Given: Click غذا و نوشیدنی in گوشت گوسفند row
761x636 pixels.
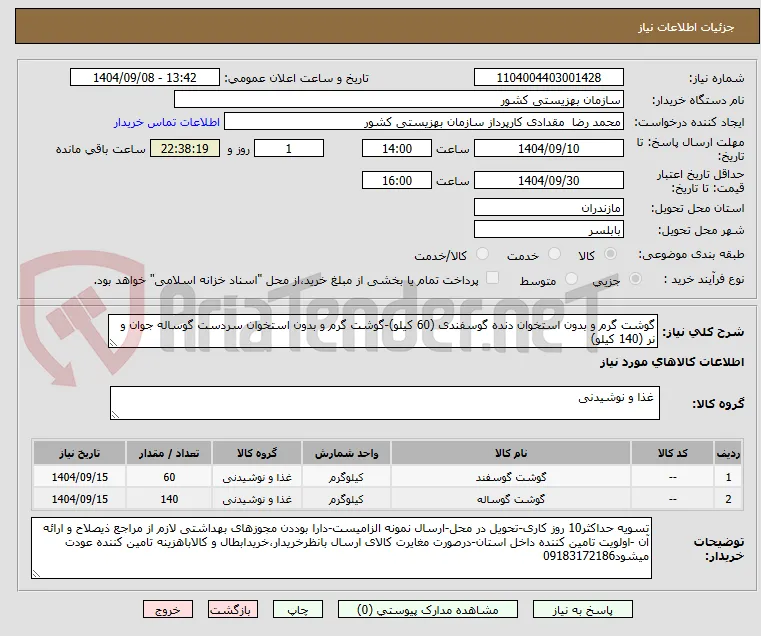Looking at the screenshot, I should coord(257,477).
